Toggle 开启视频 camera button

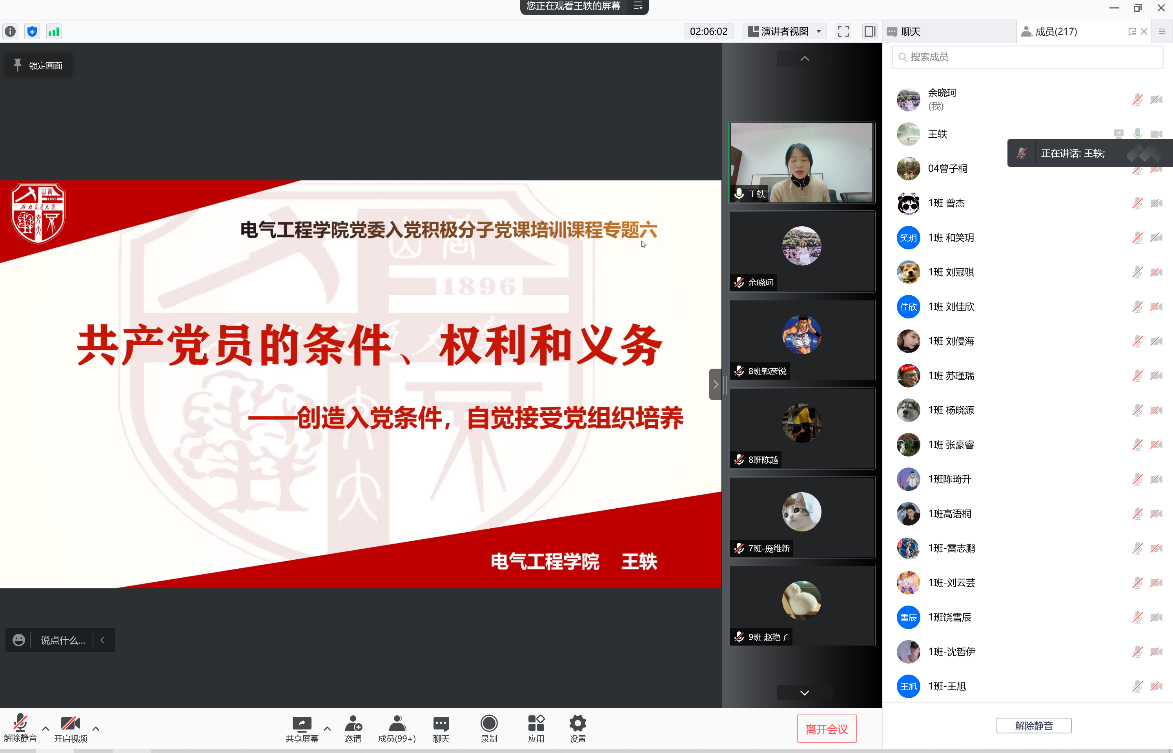tap(70, 727)
